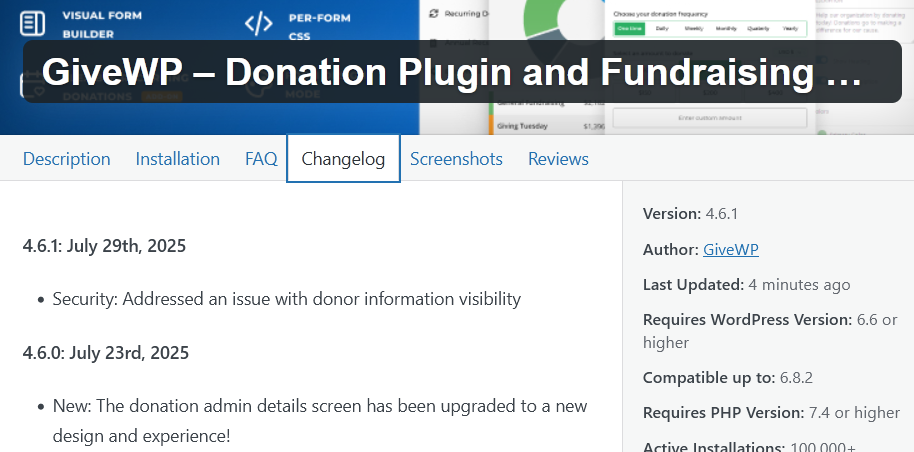
Task: Open the FAQ tab
Action: pos(261,159)
